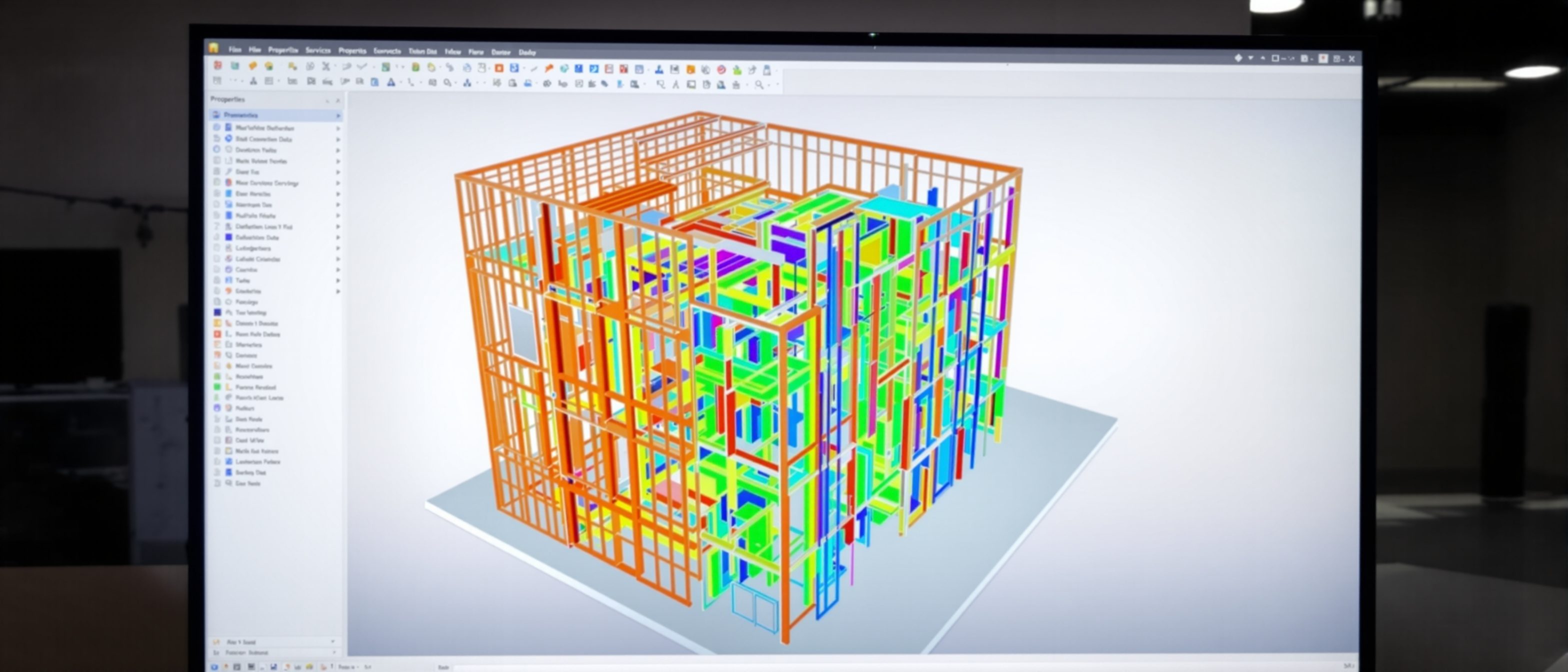Select the highlighted top row in the Properties list

[x=275, y=115]
